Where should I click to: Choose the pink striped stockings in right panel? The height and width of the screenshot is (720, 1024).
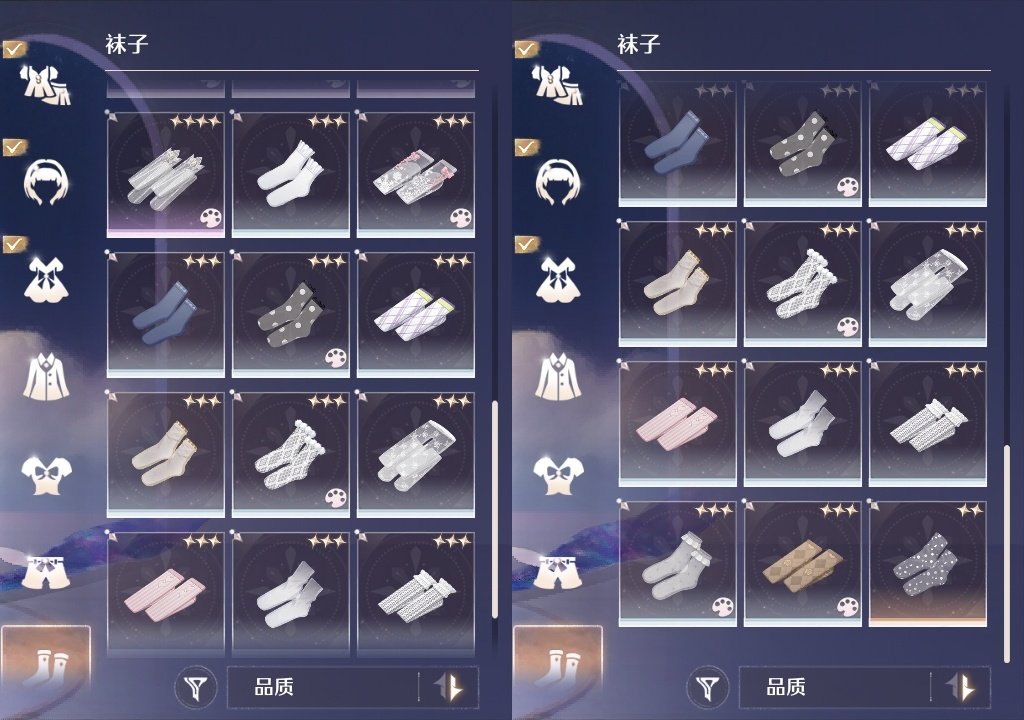[678, 424]
